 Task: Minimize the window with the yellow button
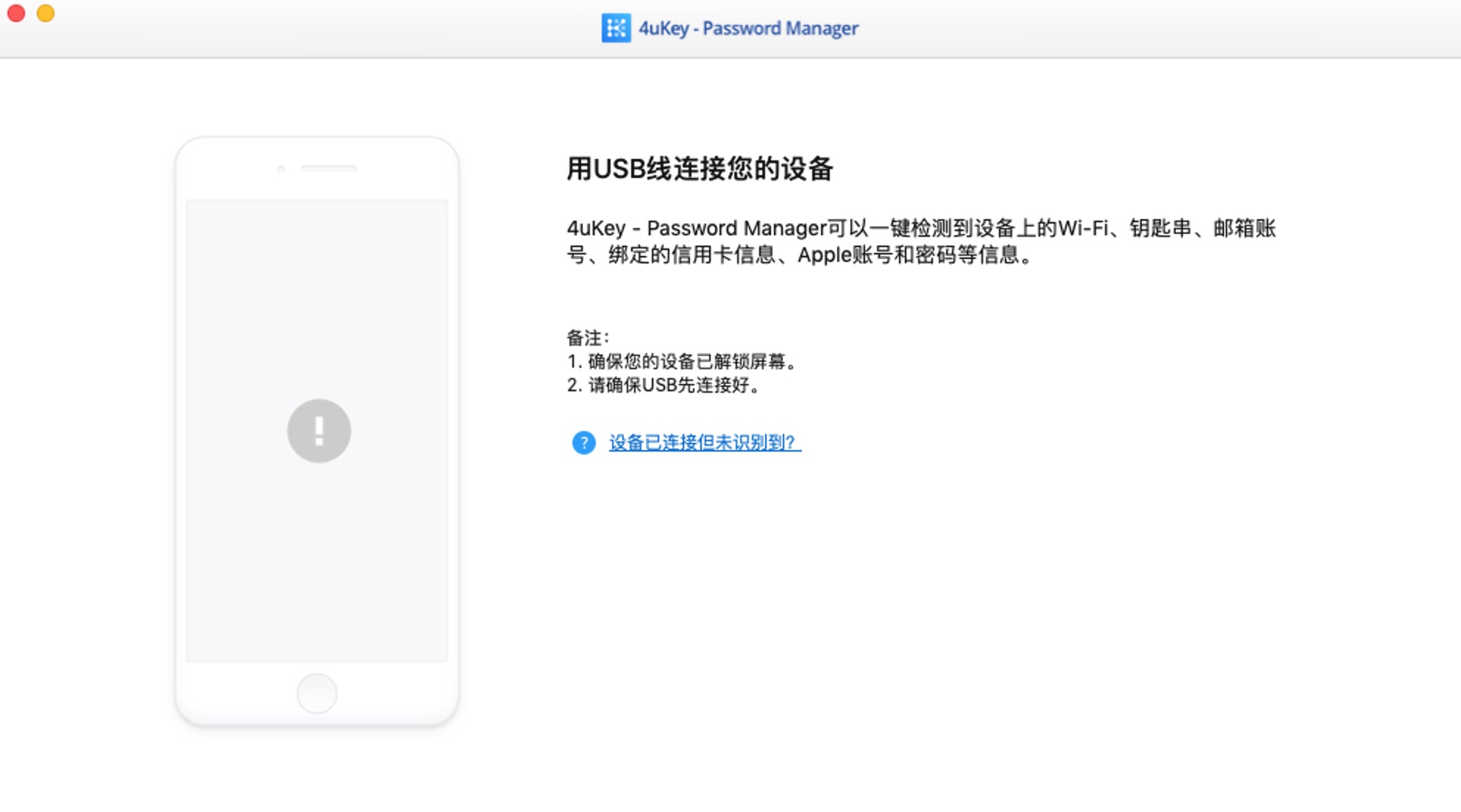46,13
